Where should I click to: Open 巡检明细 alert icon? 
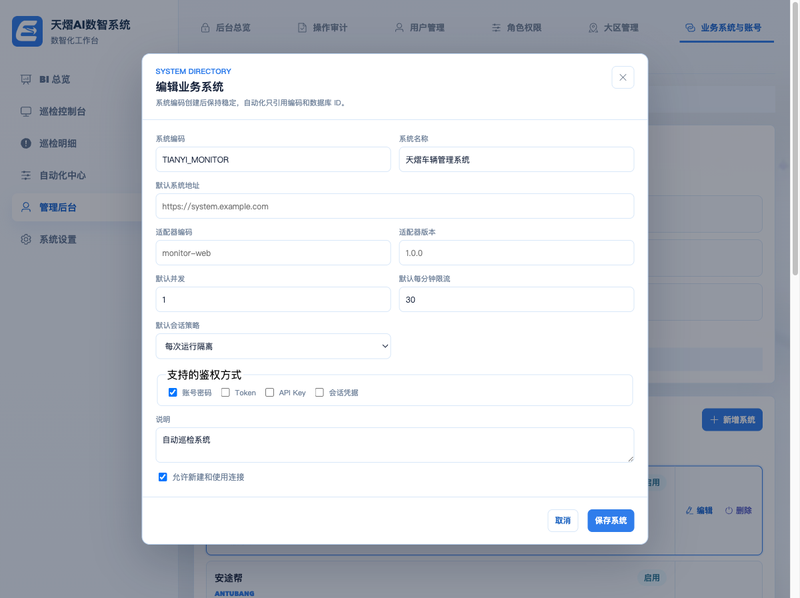coord(26,143)
